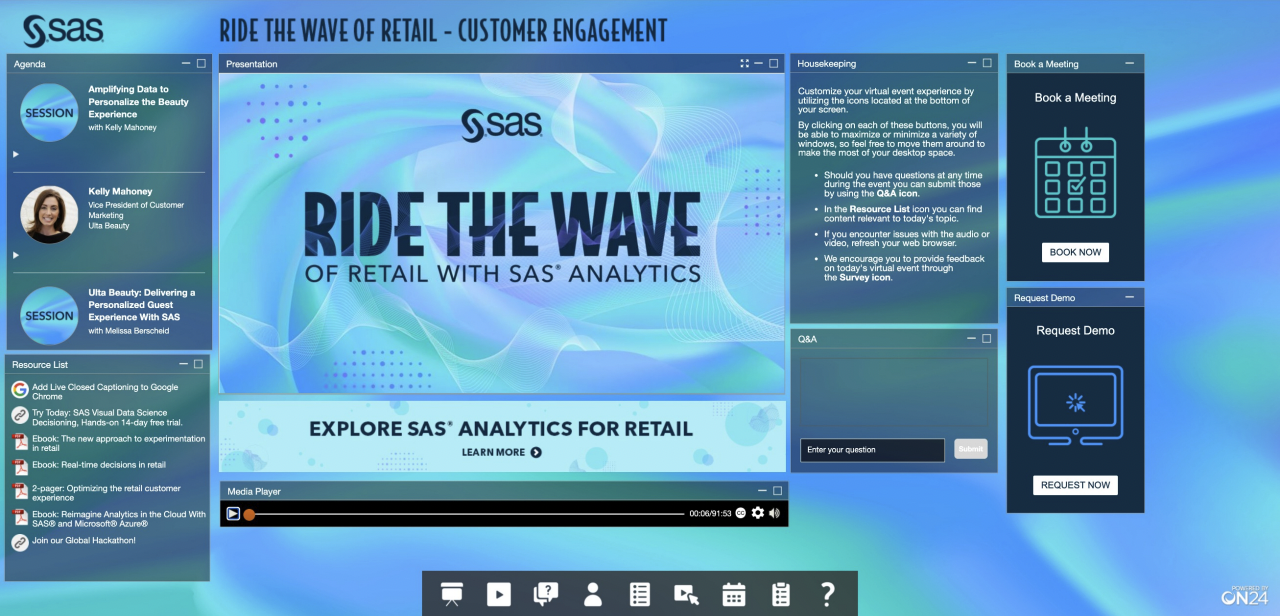
Task: Select the Amplifying Data to Personalize session title
Action: (138, 102)
